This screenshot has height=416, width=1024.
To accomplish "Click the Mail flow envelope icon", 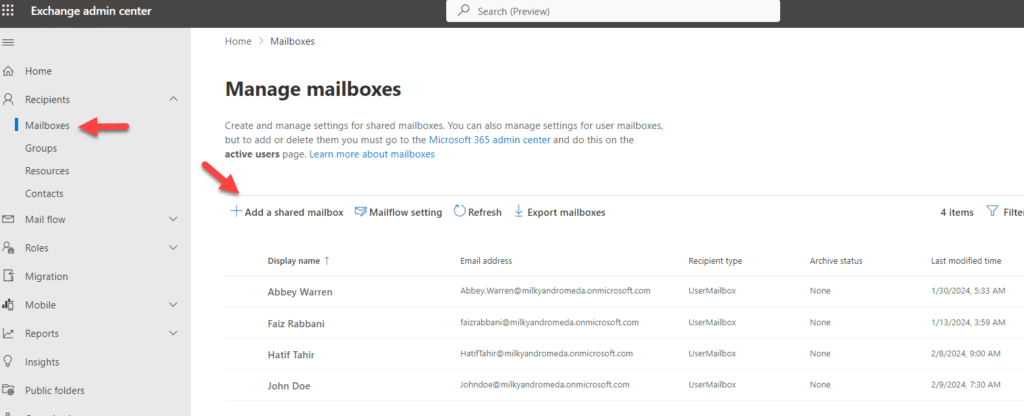I will pyautogui.click(x=8, y=219).
